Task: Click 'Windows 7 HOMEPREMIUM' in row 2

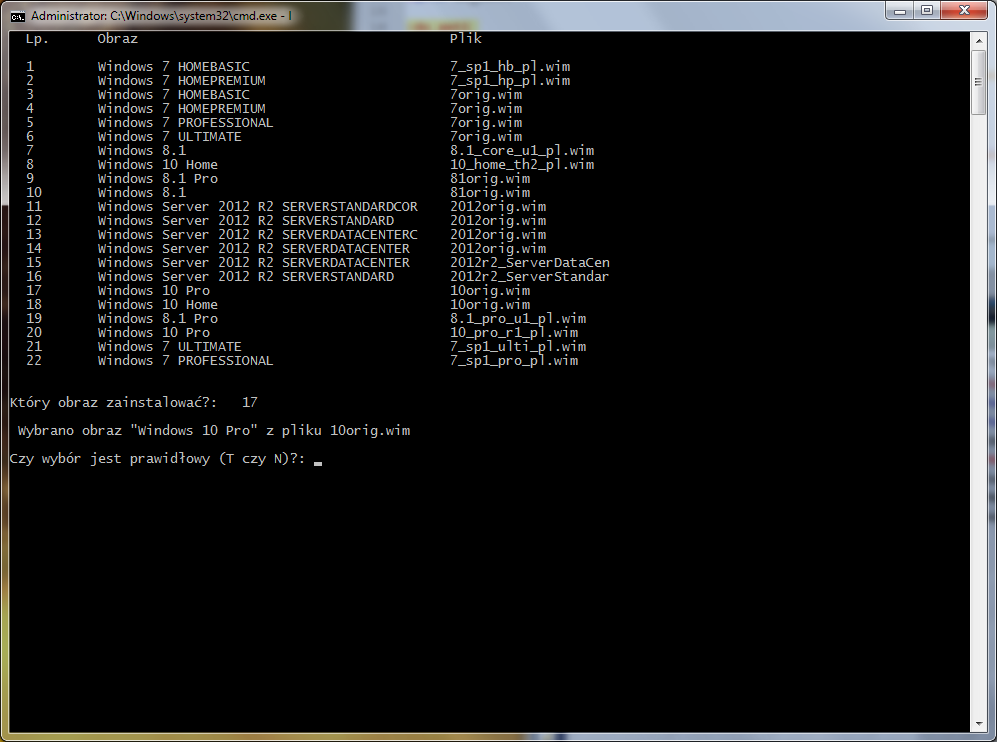Action: (181, 81)
